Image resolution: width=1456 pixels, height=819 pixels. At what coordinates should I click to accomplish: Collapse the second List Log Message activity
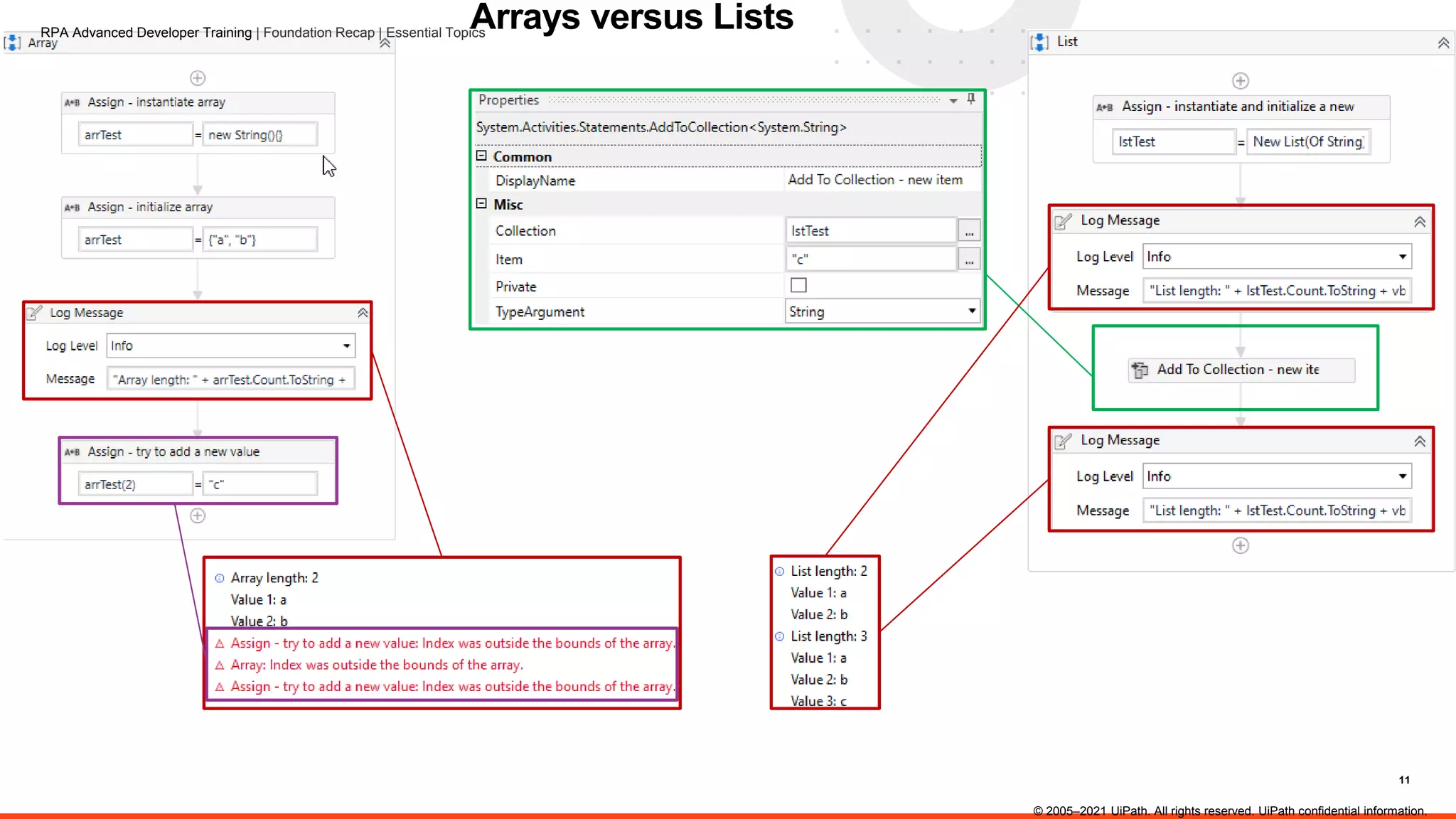(x=1420, y=441)
